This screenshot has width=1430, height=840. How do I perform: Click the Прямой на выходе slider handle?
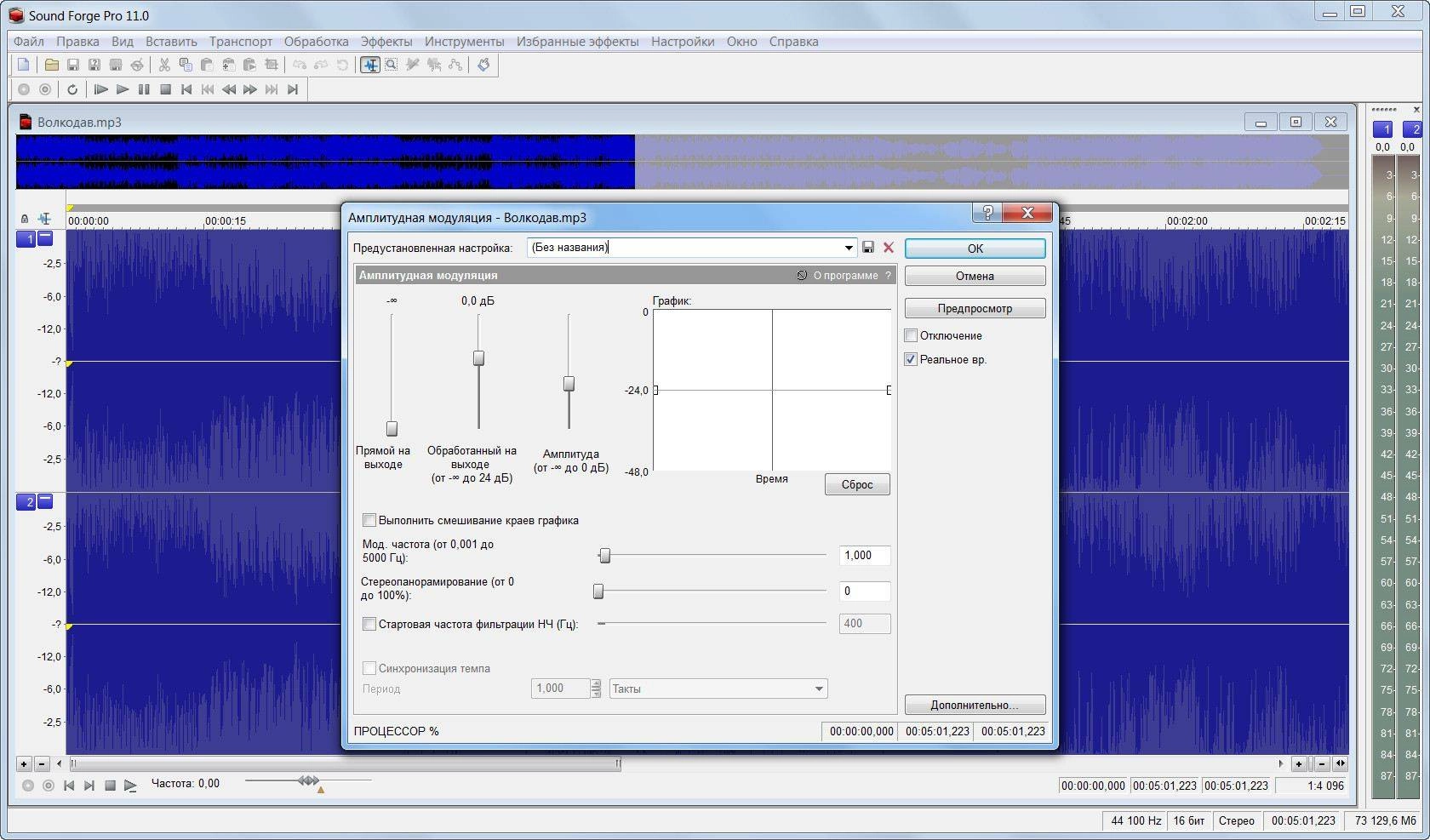(392, 428)
